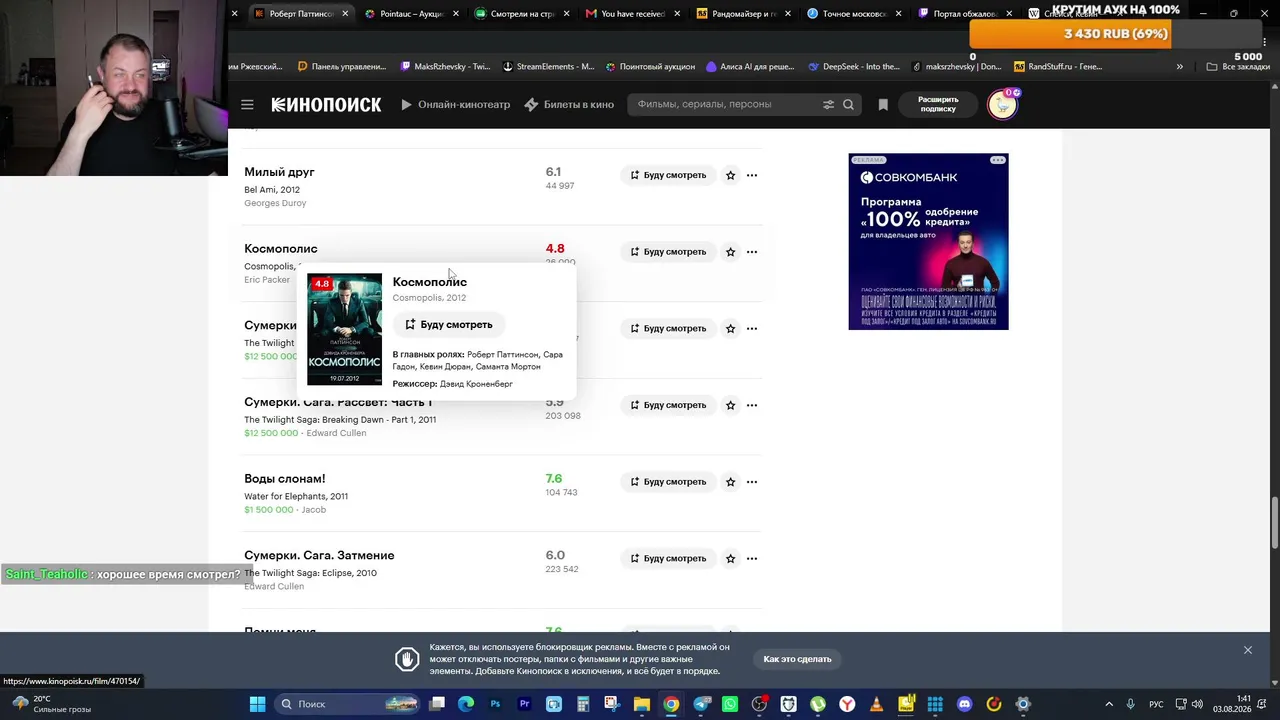Image resolution: width=1280 pixels, height=720 pixels.
Task: Open WhatsApp from the taskbar
Action: pos(730,704)
